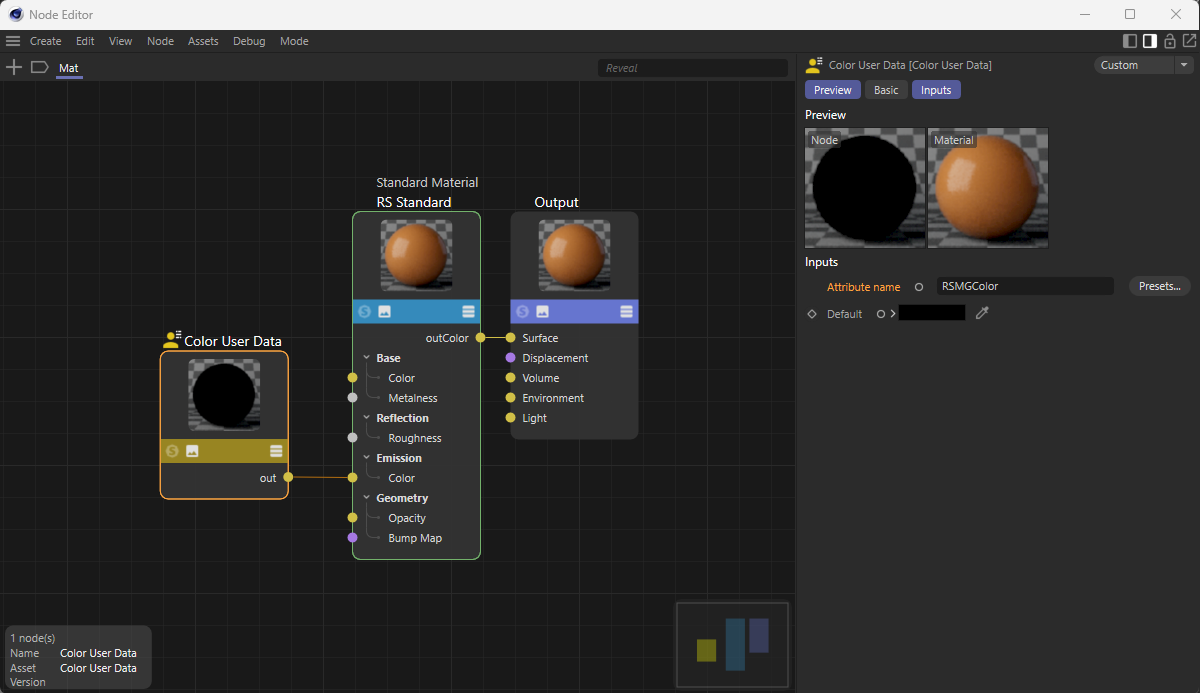Switch to the Basic tab

click(x=886, y=90)
